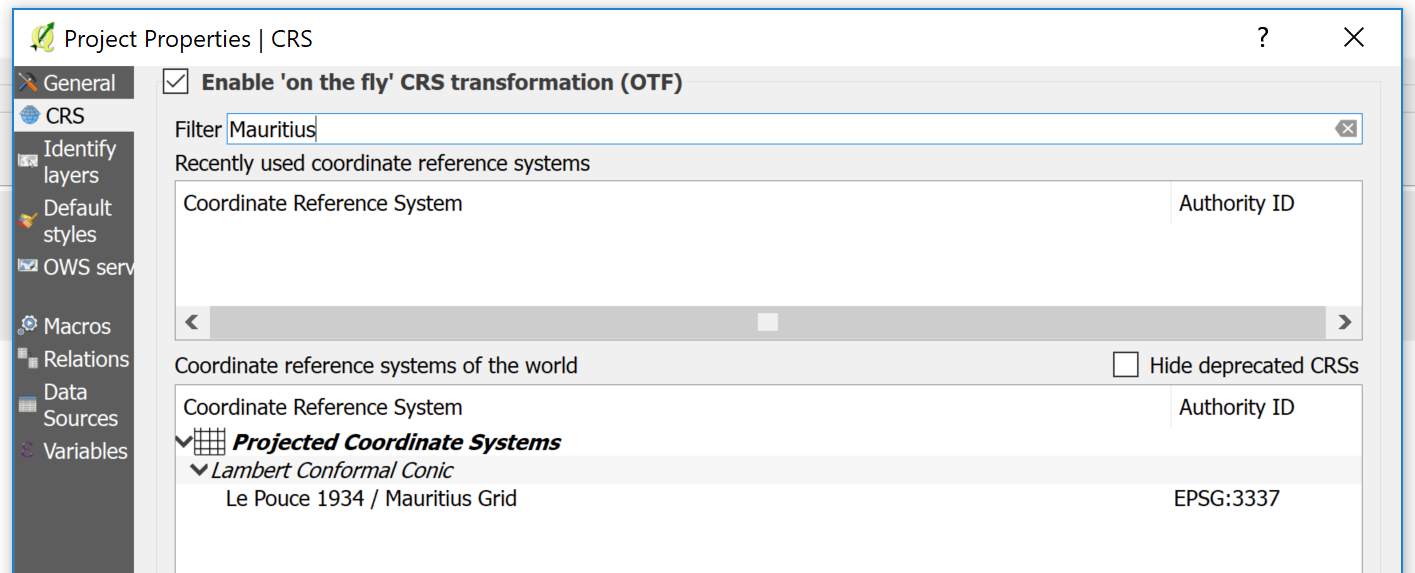Disable 'on the fly' CRS transformation checkbox
Screen dimensions: 1415x573
pyautogui.click(x=176, y=82)
